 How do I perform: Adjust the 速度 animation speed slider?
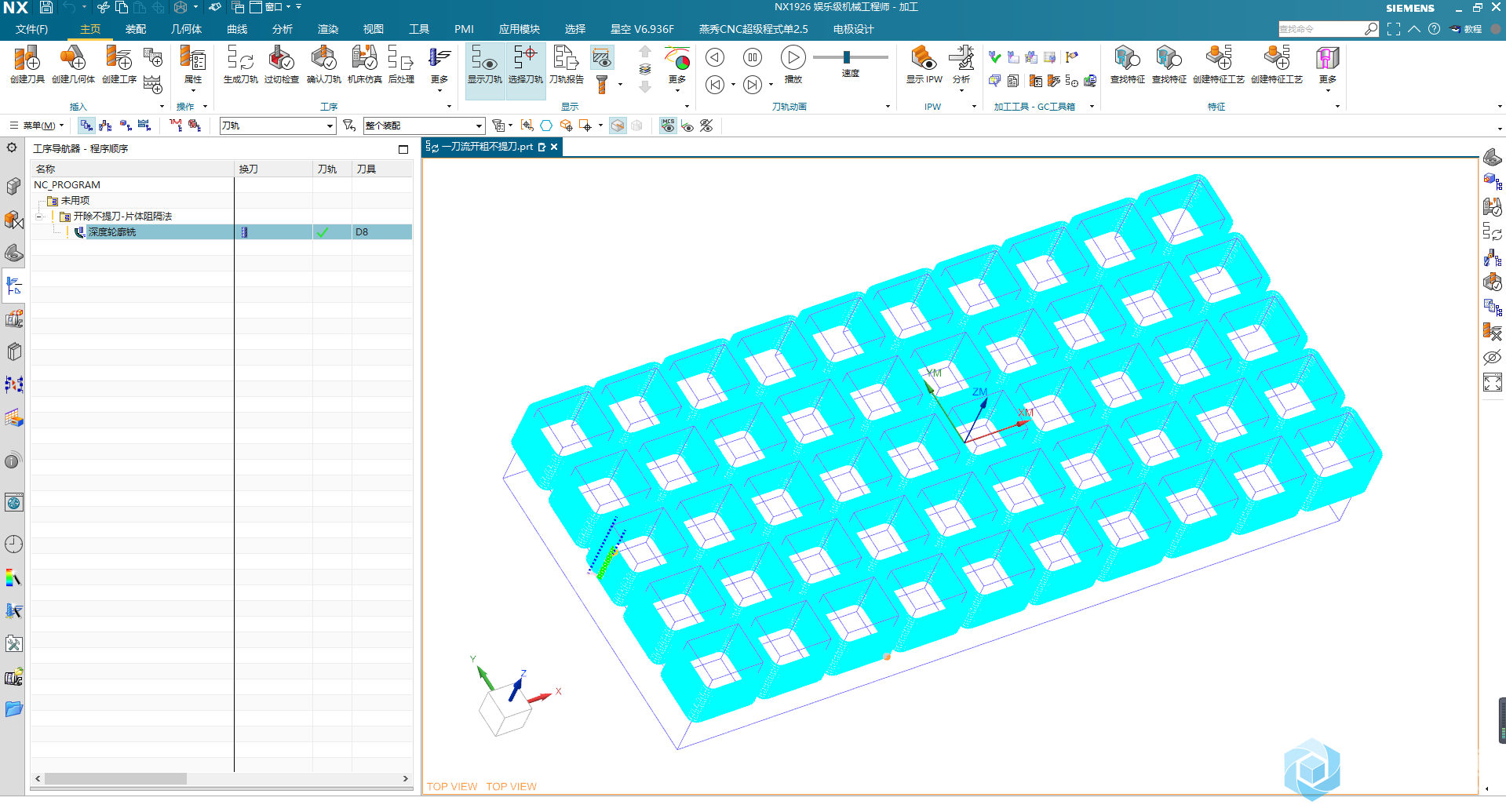click(x=847, y=57)
